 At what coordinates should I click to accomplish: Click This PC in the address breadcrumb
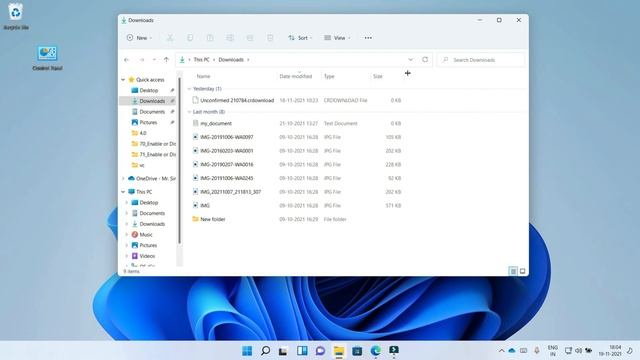pos(201,60)
